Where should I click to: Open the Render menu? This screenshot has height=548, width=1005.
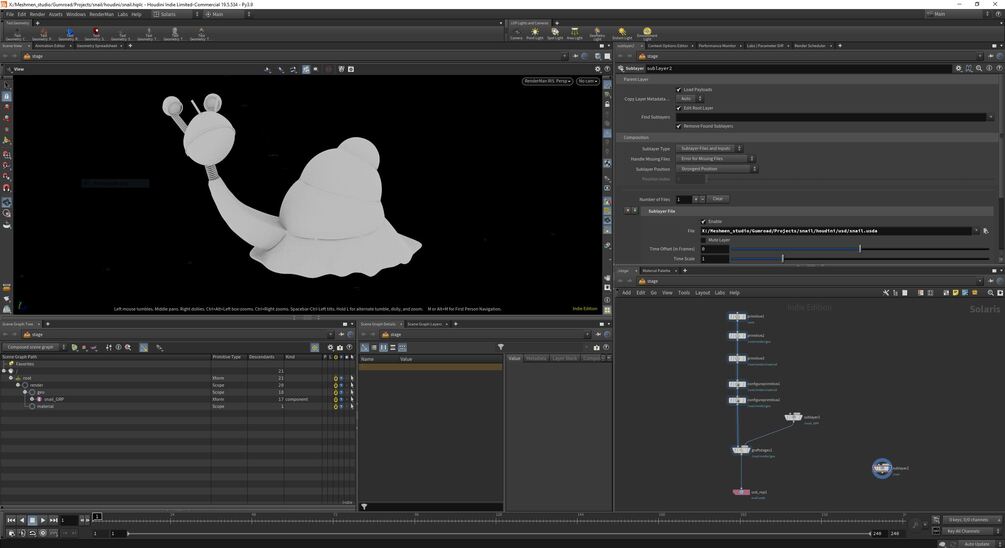point(37,14)
